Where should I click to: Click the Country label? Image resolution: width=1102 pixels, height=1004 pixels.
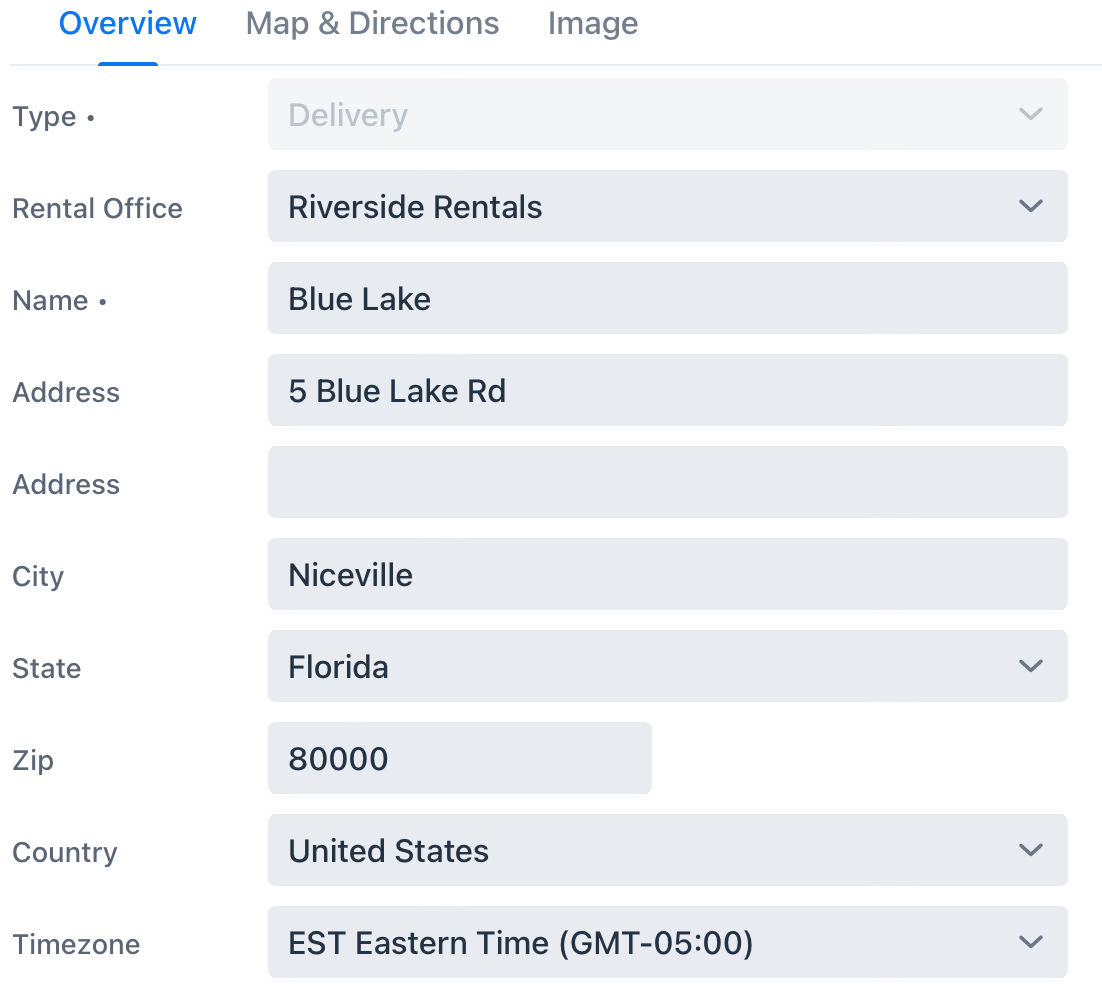[x=65, y=853]
